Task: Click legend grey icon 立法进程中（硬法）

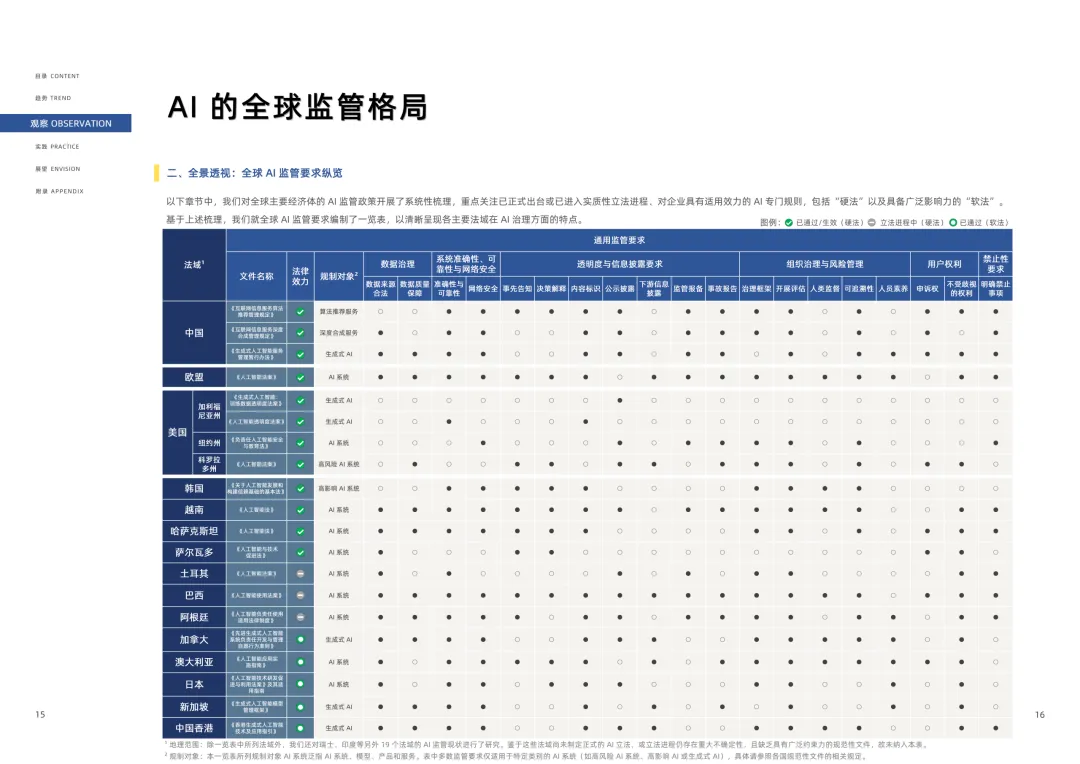Action: click(871, 223)
